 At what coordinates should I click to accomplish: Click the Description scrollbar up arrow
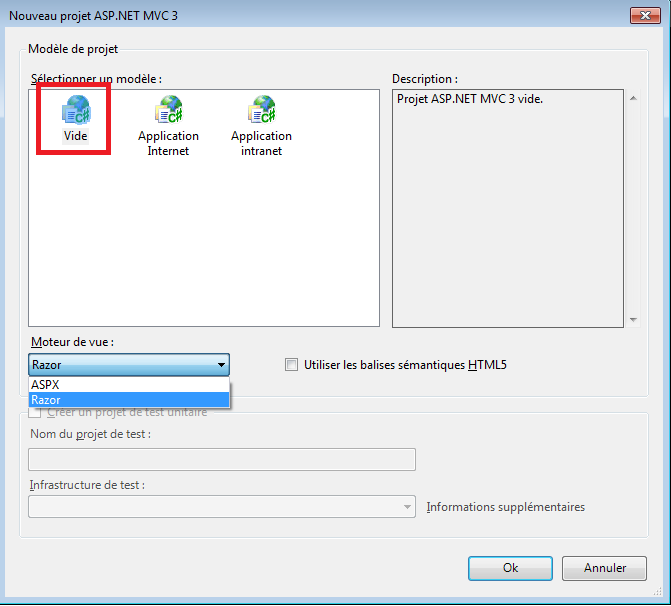coord(633,98)
